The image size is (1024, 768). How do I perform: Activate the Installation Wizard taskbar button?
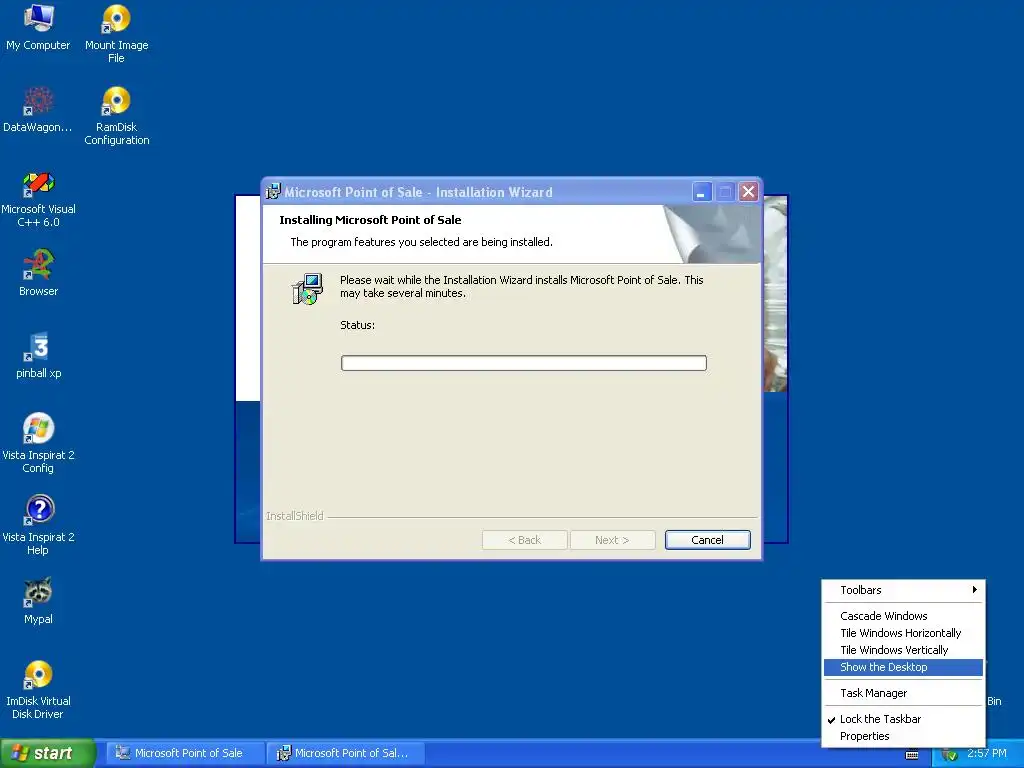[346, 753]
